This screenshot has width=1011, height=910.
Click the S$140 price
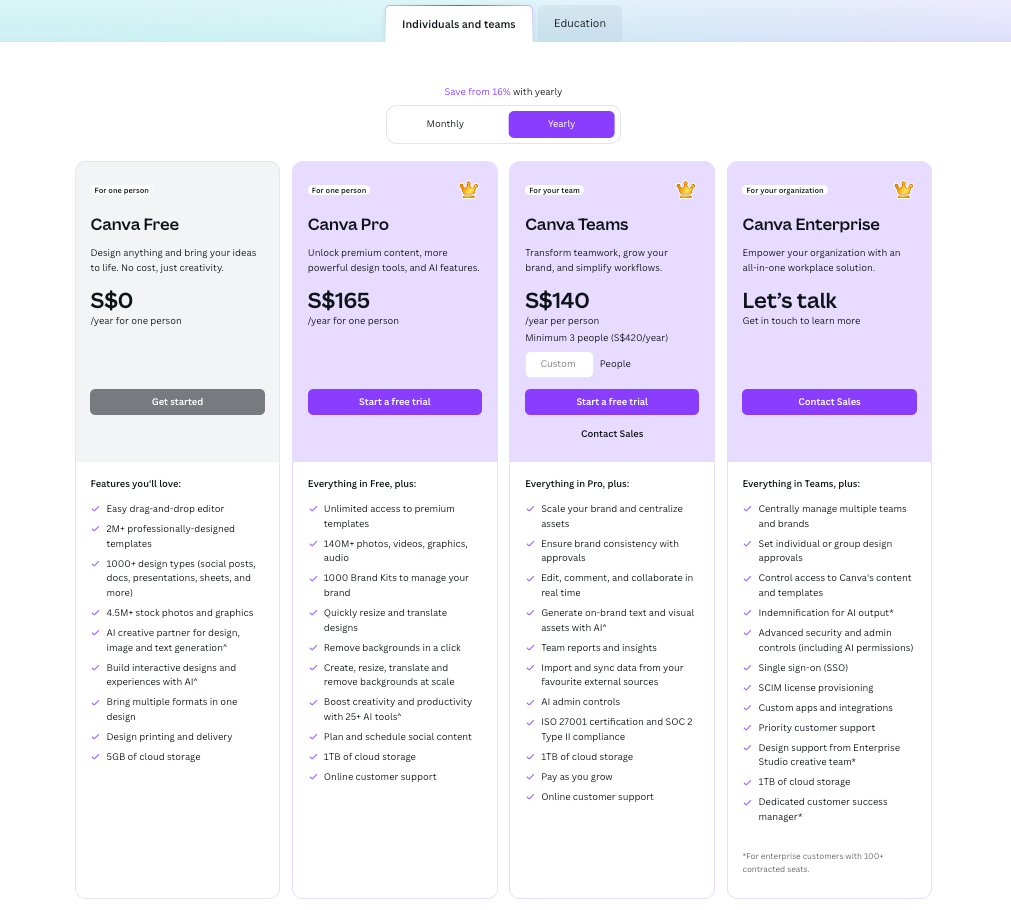click(x=557, y=301)
